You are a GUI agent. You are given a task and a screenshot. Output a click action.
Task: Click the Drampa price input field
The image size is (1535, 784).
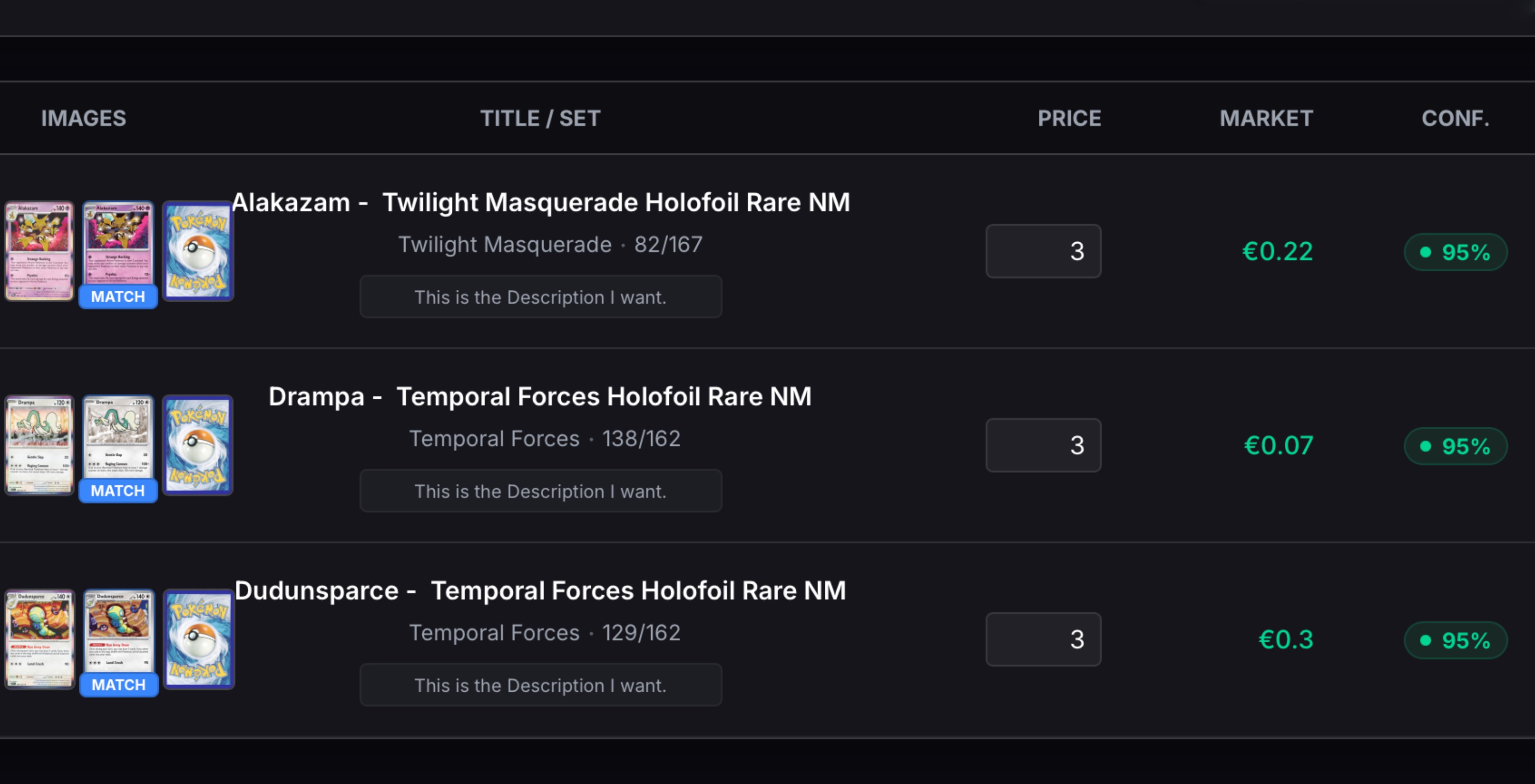(1043, 445)
